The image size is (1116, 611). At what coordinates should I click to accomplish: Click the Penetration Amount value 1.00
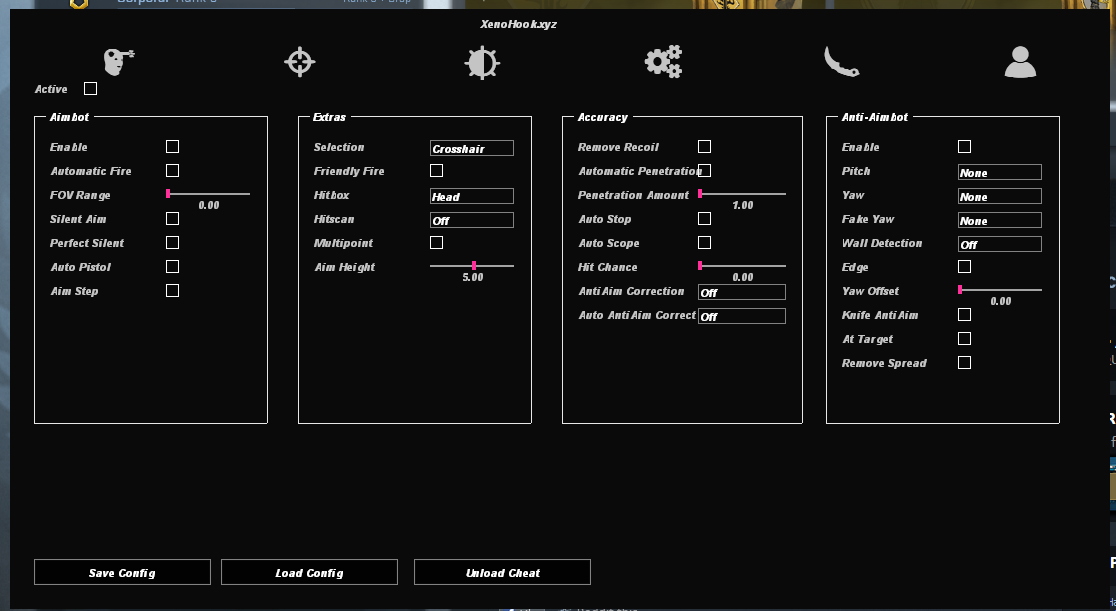[743, 205]
